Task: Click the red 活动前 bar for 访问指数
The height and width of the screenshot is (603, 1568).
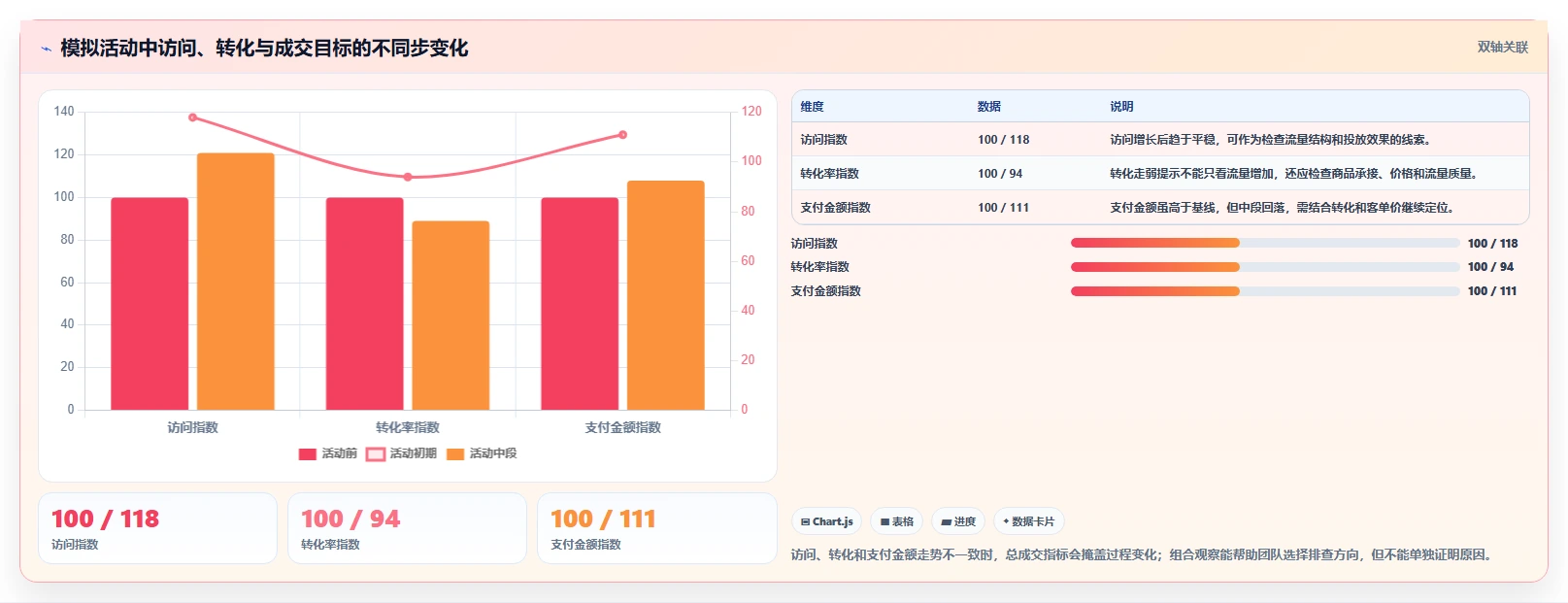Action: 150,304
